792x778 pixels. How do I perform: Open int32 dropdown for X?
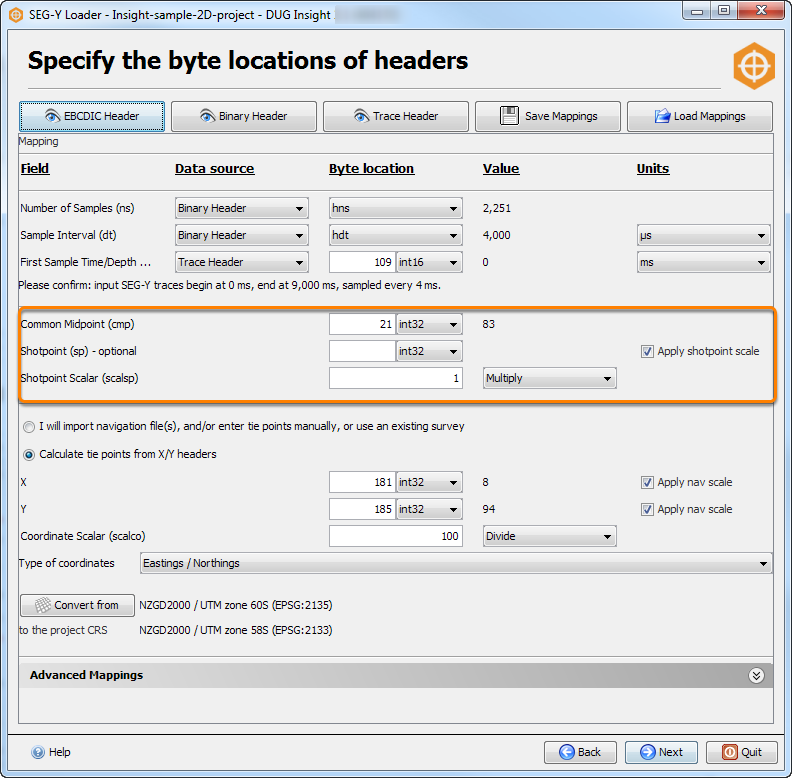429,482
